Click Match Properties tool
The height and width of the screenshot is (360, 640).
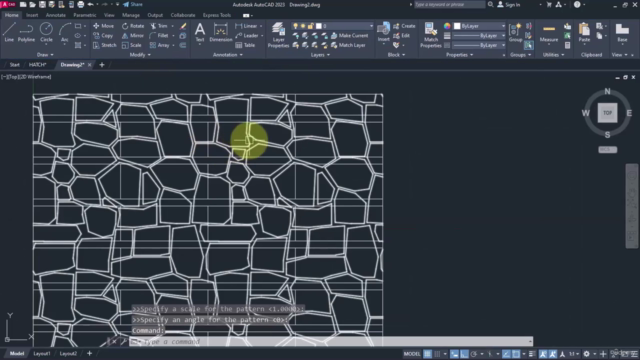[431, 35]
